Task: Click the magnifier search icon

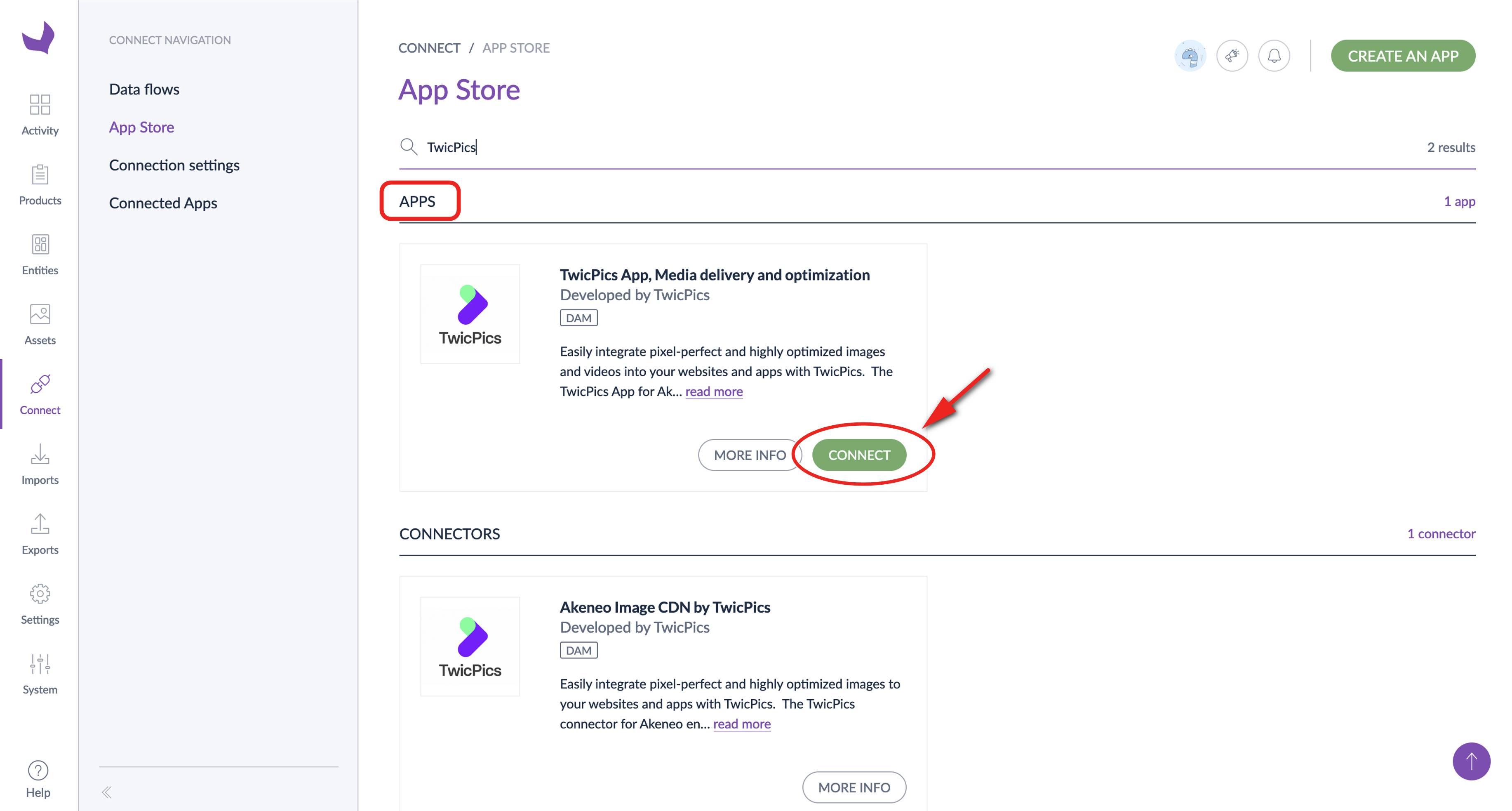Action: (409, 147)
